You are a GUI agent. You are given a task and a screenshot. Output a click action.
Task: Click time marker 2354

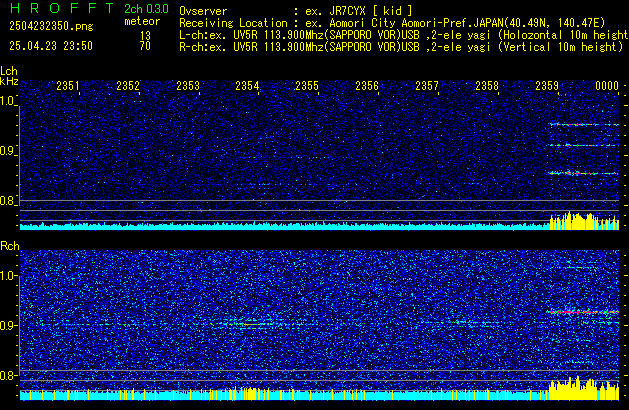tap(247, 86)
